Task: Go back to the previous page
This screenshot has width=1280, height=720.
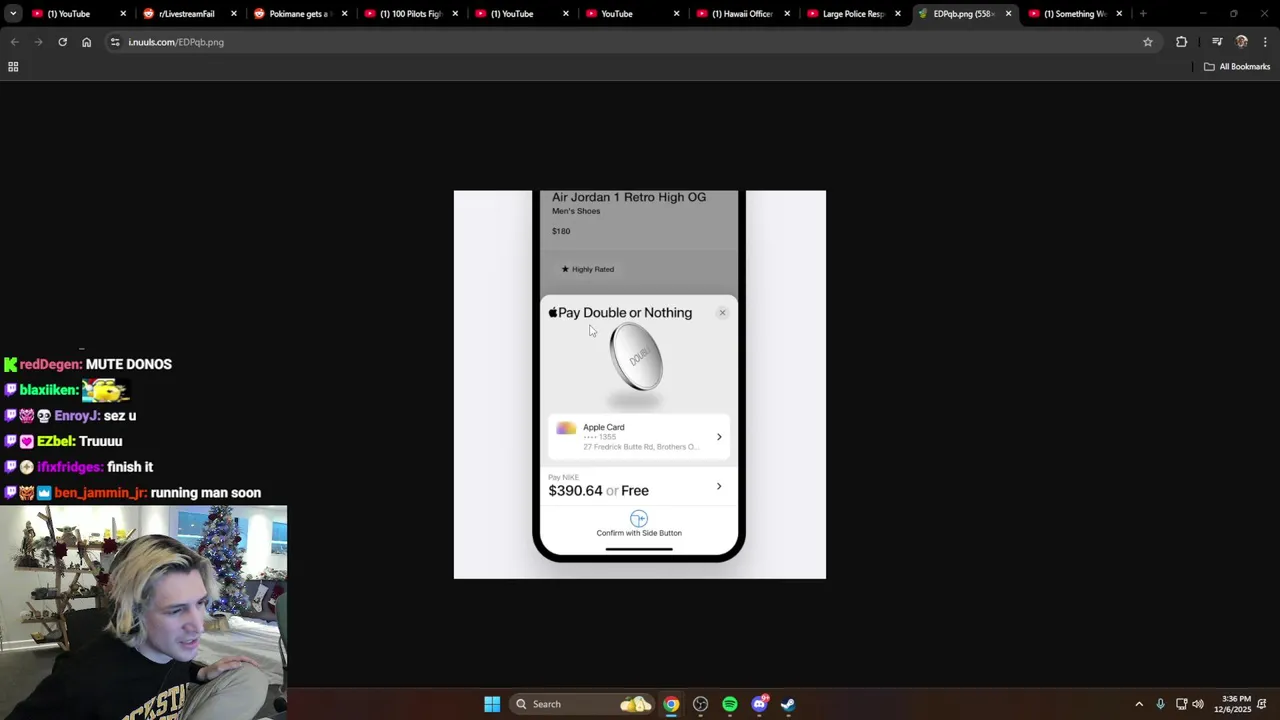Action: (14, 42)
